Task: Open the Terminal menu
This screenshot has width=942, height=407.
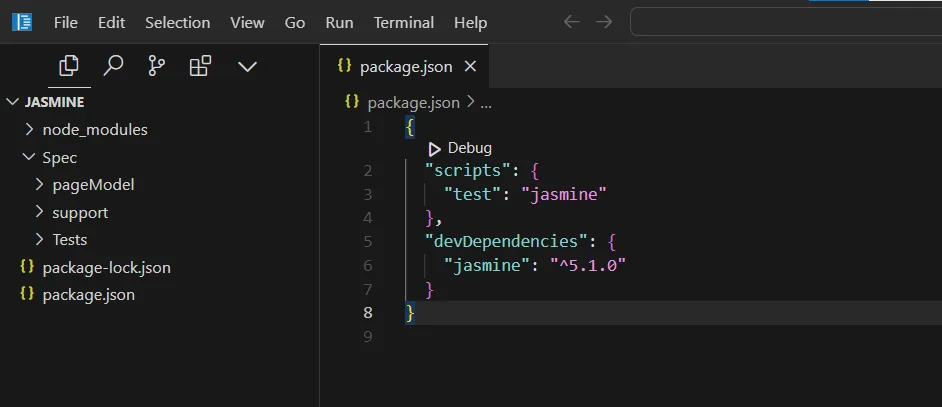Action: coord(403,23)
